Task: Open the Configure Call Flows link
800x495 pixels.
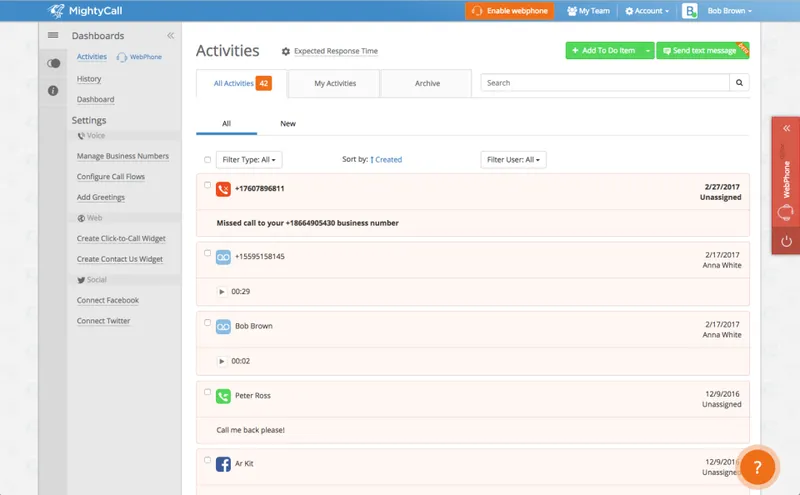Action: pos(111,177)
